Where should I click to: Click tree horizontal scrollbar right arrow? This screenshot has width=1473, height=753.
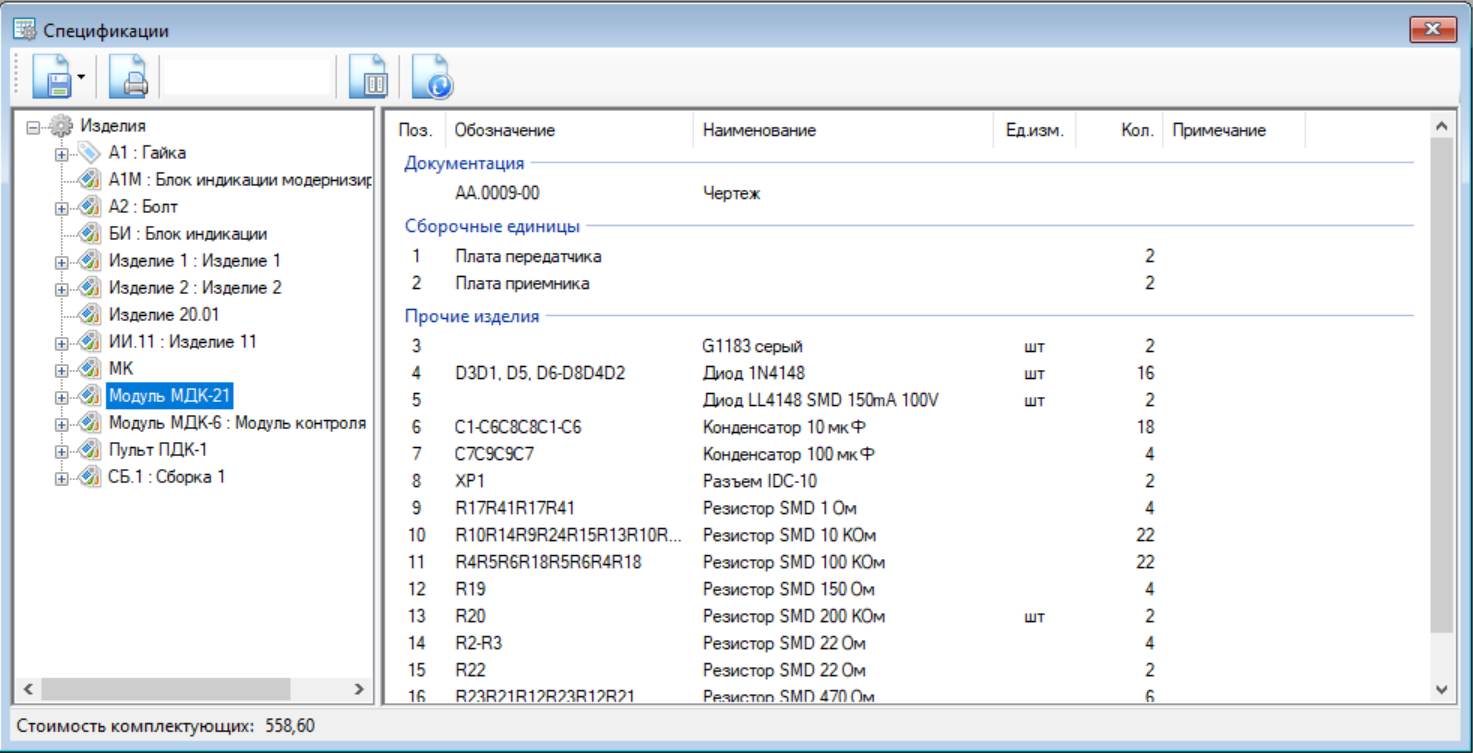tap(360, 689)
